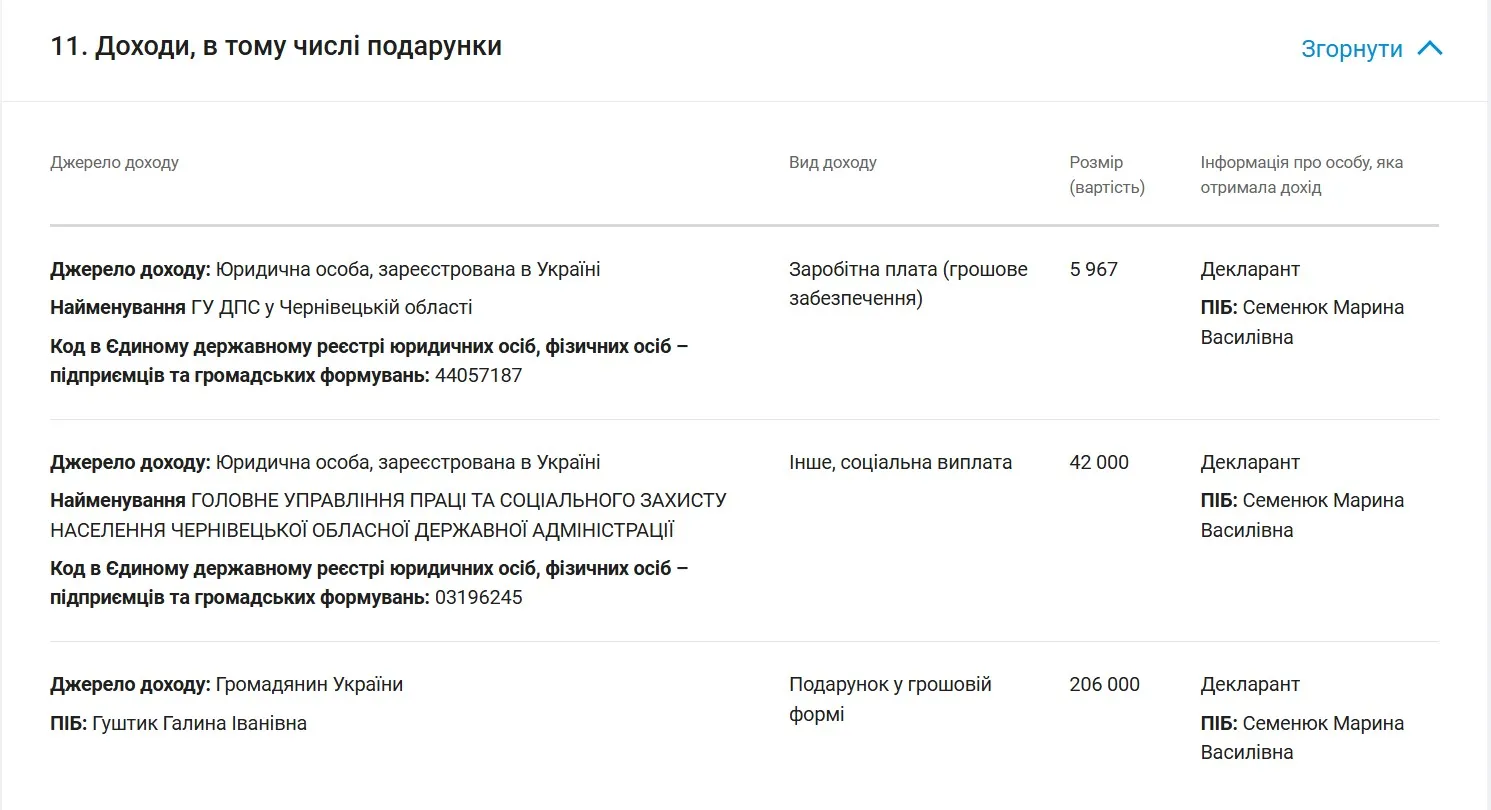Image resolution: width=1491 pixels, height=810 pixels.
Task: Collapse the section using the Згорнути link
Action: click(x=1351, y=49)
